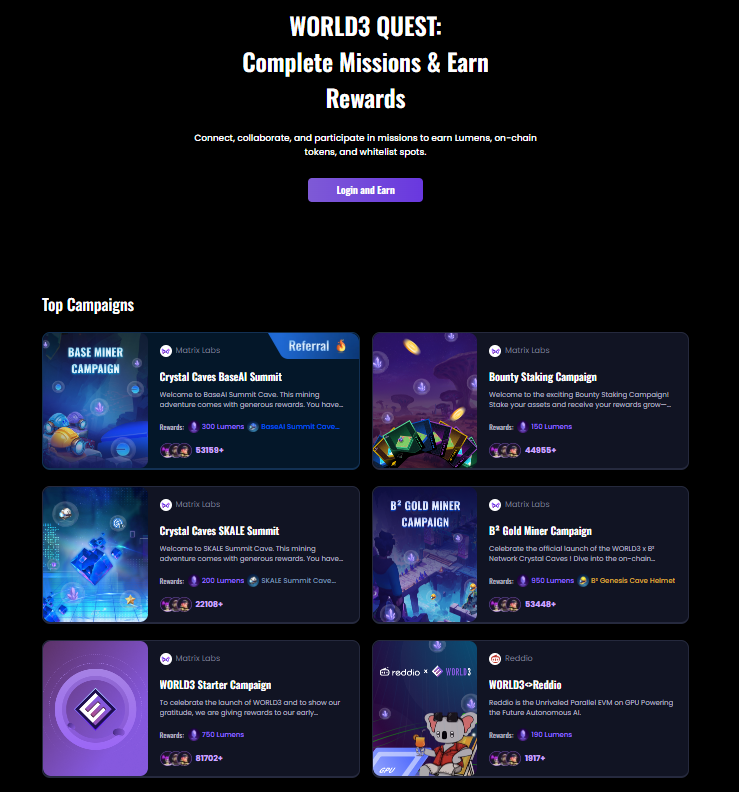Open WORLD3<>Reddio campaign title

(525, 685)
